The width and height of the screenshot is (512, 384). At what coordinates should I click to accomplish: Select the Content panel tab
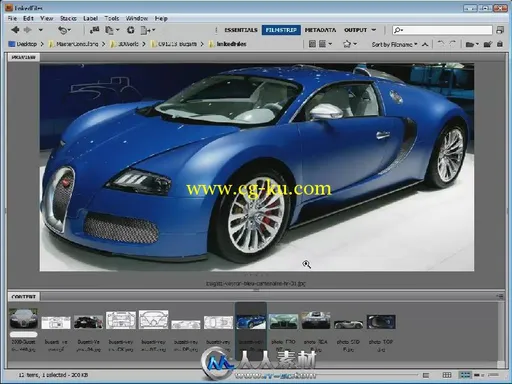pos(24,296)
